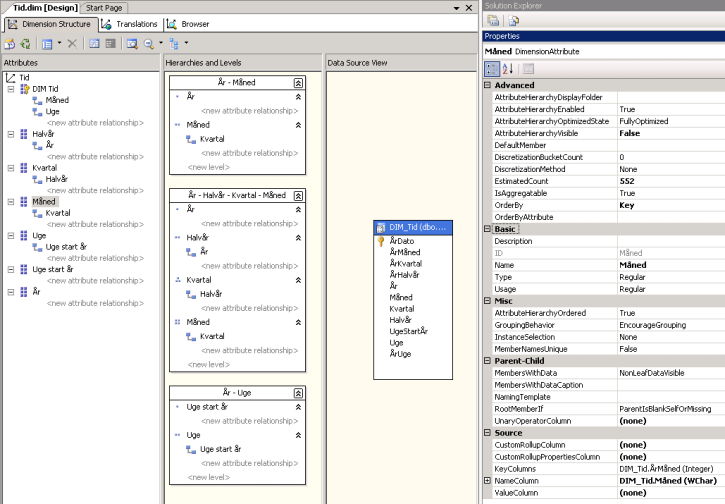
Task: Add new attribute relationship under År attribute
Action: click(95, 303)
